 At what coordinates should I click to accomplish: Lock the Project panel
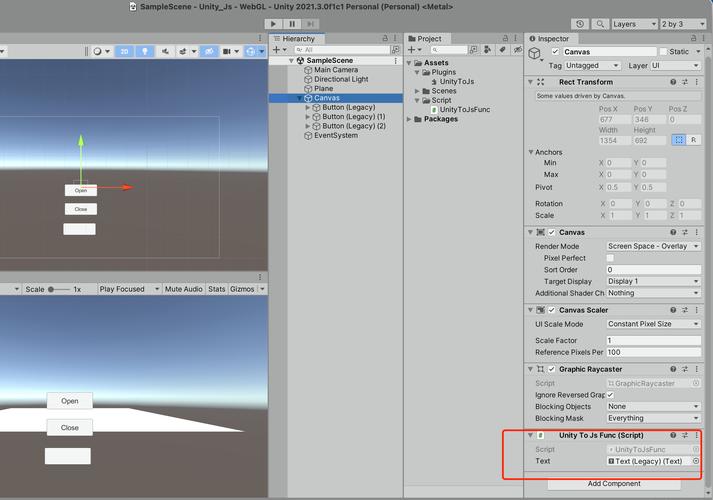click(505, 38)
